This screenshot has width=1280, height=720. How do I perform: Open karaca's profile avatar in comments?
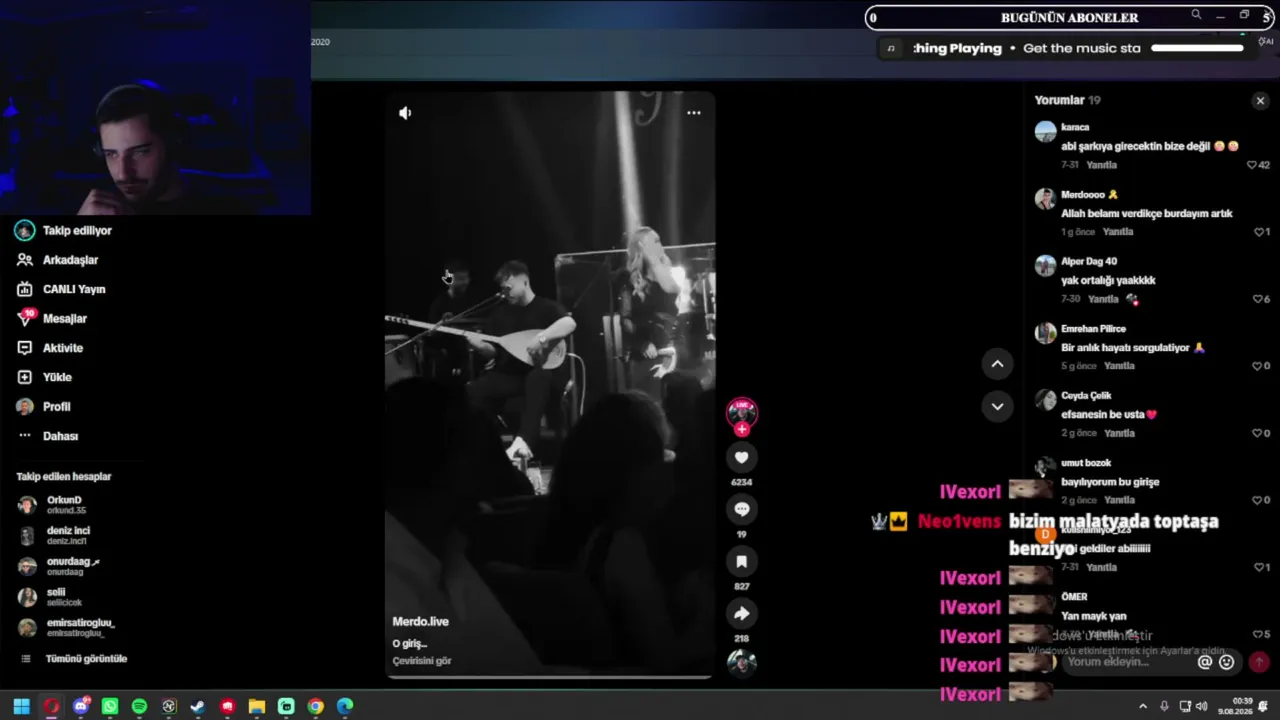[1045, 131]
